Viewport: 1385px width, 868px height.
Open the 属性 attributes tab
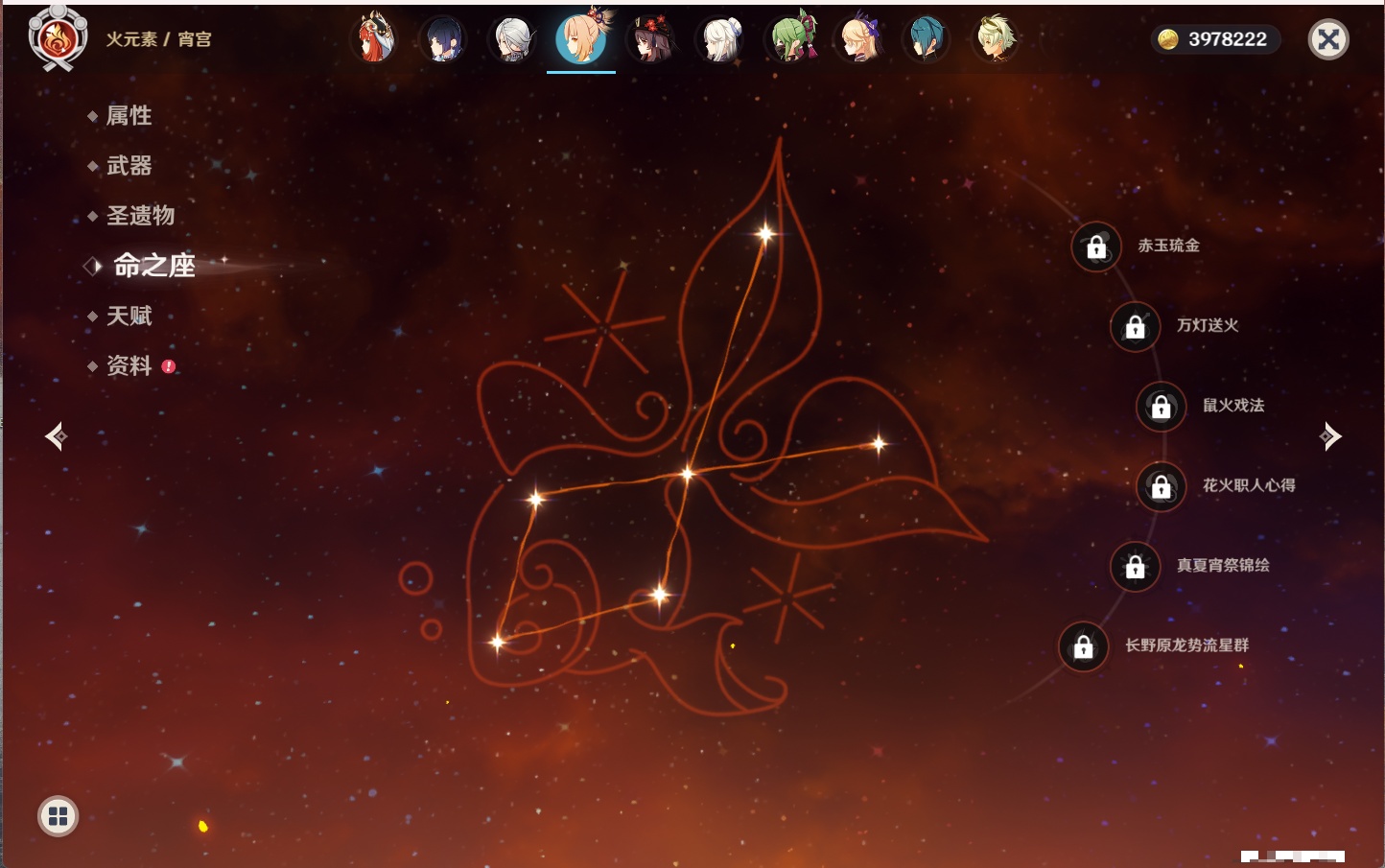click(129, 116)
